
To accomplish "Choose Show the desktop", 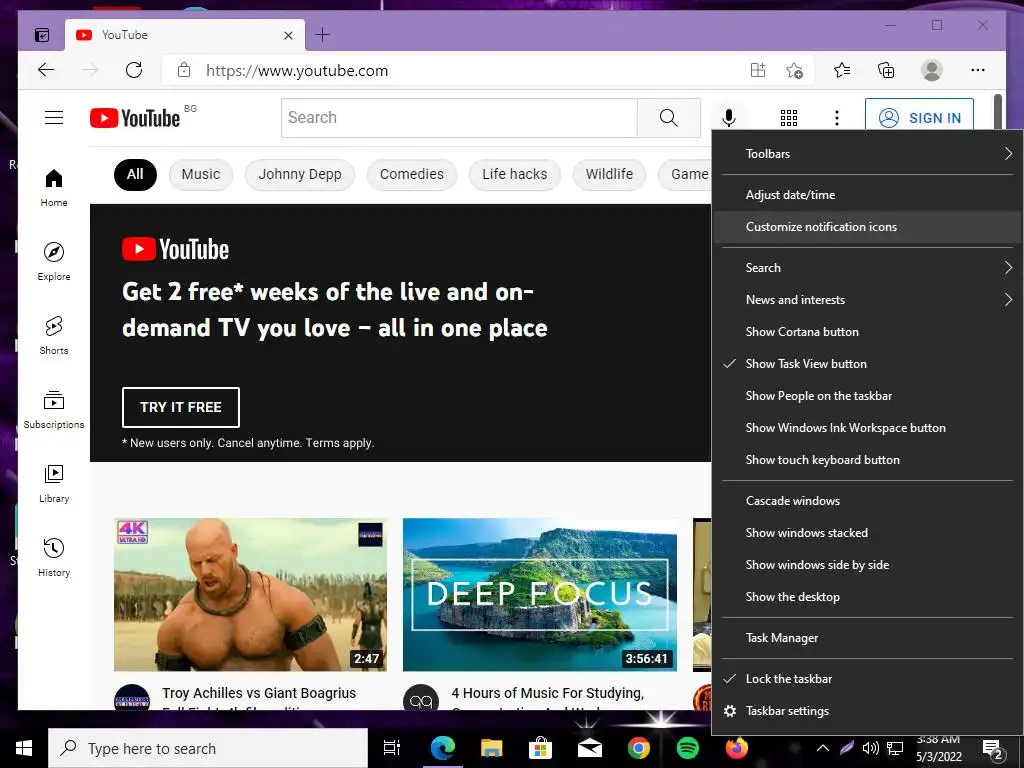I will tap(866, 597).
